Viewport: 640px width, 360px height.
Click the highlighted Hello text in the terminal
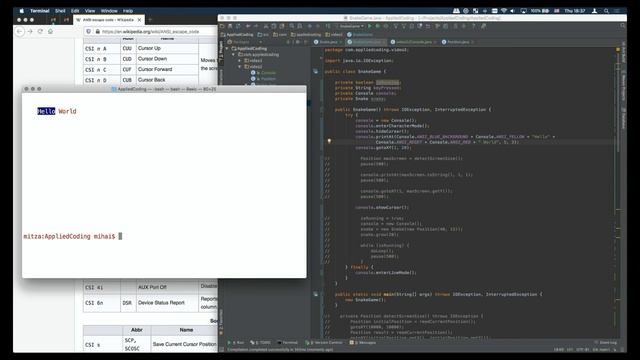pos(46,111)
